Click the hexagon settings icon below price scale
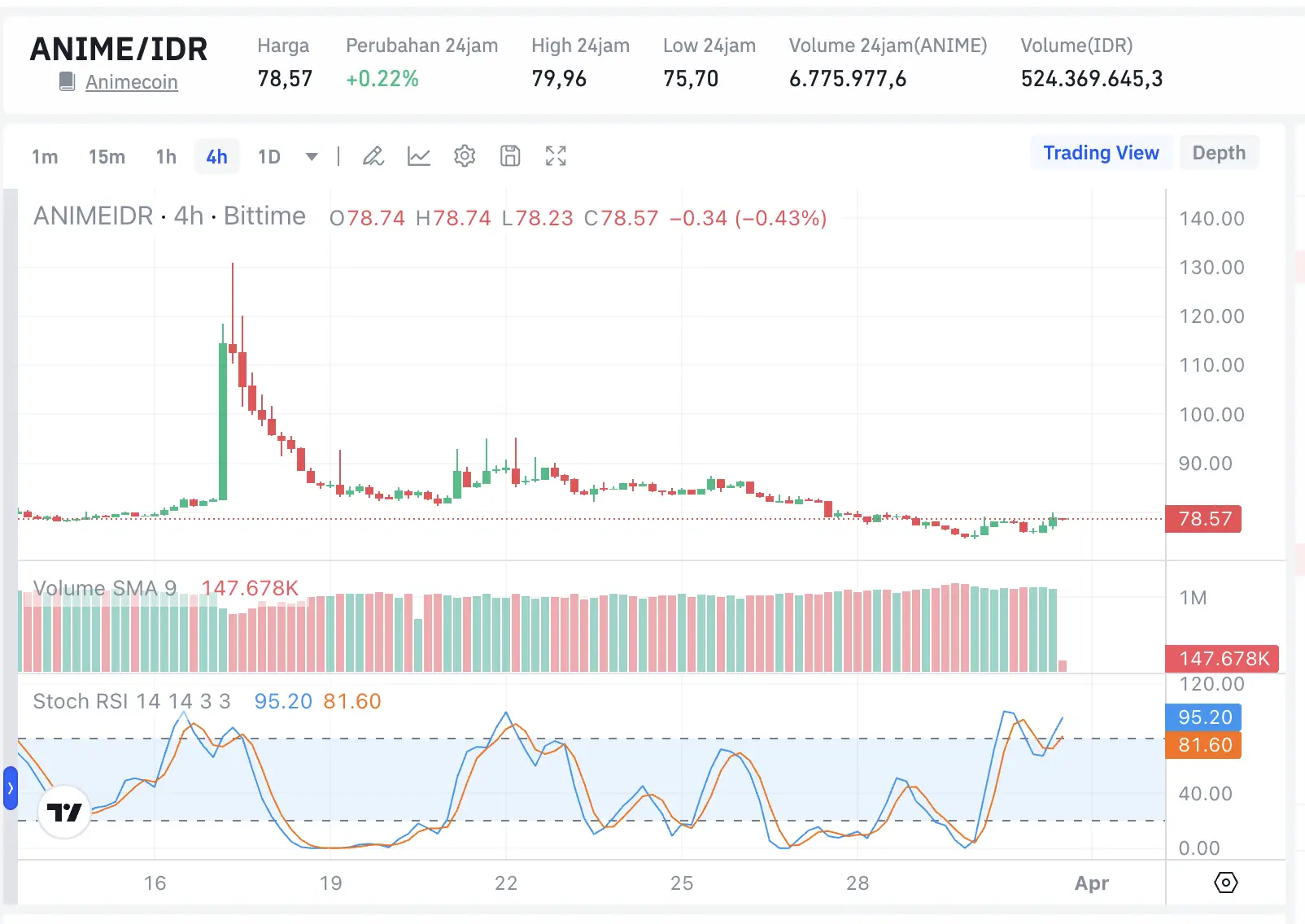1305x924 pixels. pyautogui.click(x=1225, y=882)
